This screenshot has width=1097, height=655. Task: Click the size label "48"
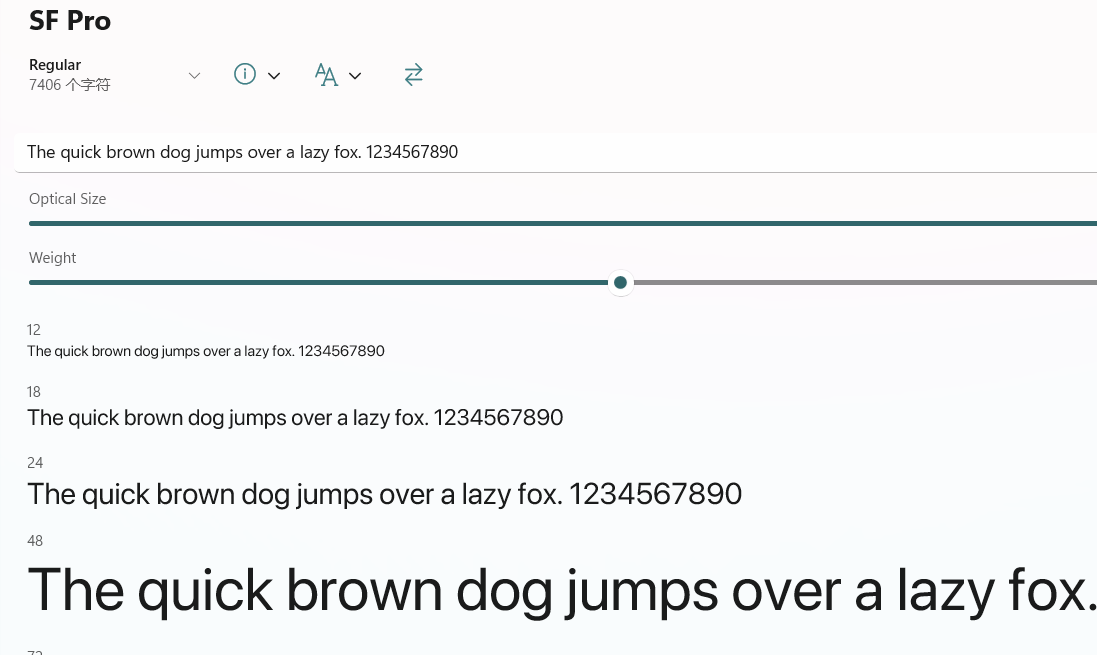35,541
